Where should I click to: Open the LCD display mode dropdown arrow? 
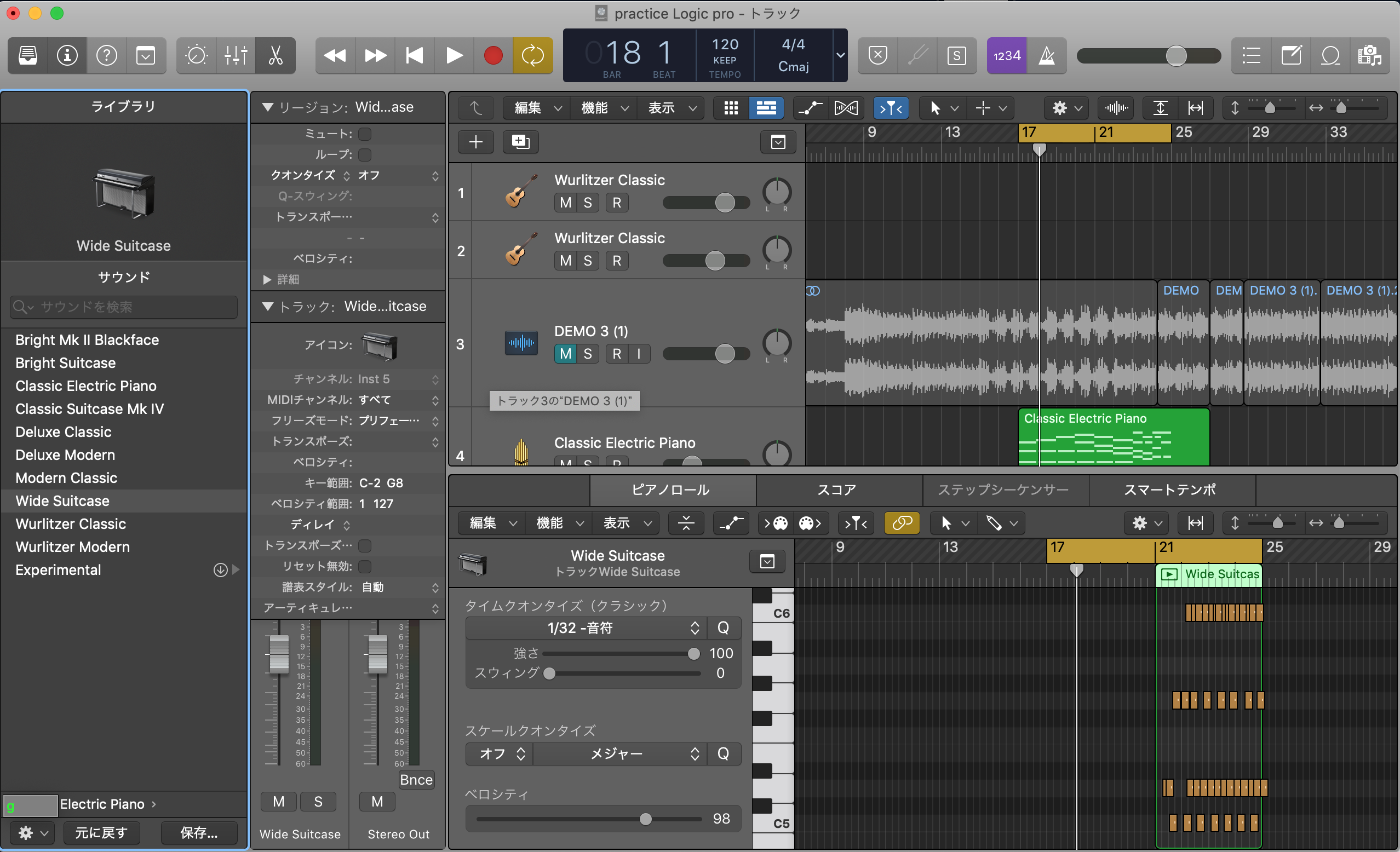click(x=840, y=56)
